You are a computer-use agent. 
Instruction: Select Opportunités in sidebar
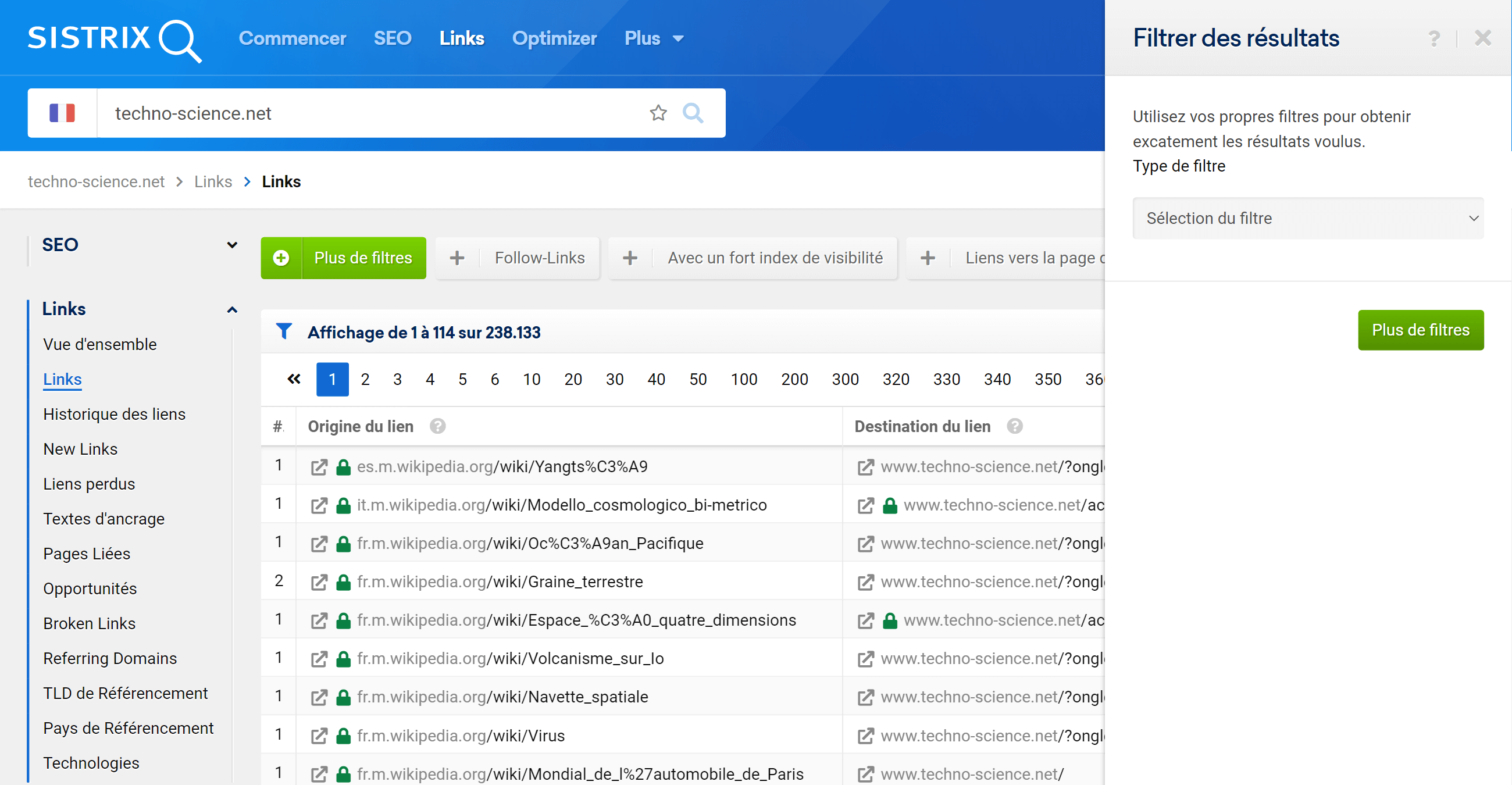tap(90, 588)
